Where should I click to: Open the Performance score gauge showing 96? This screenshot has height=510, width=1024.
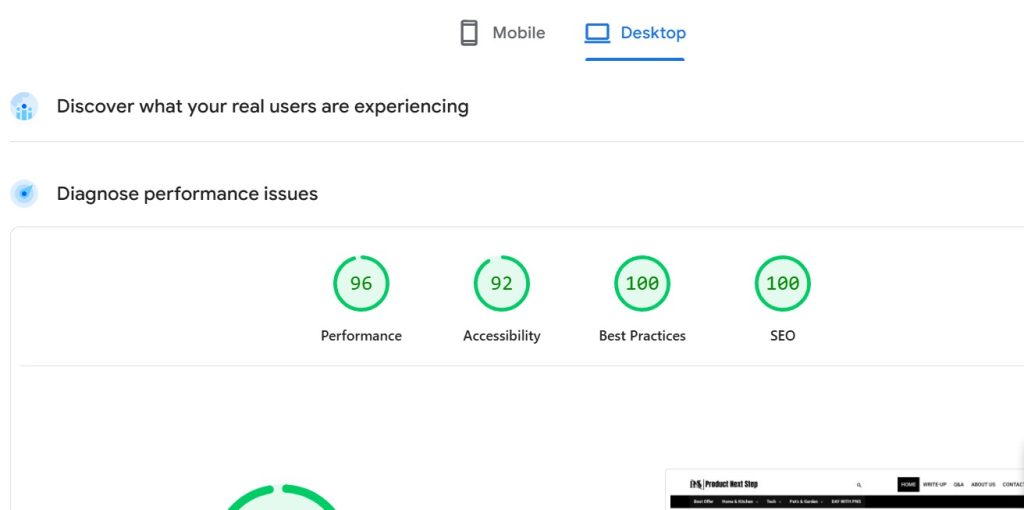[361, 283]
